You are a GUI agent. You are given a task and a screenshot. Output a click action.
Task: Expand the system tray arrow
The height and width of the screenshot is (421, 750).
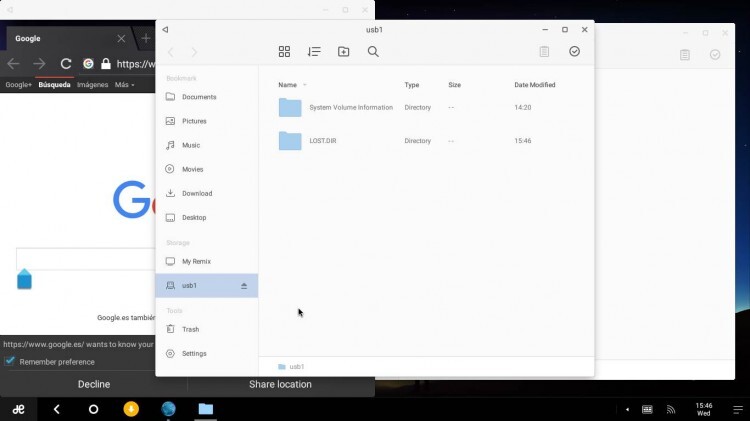627,409
